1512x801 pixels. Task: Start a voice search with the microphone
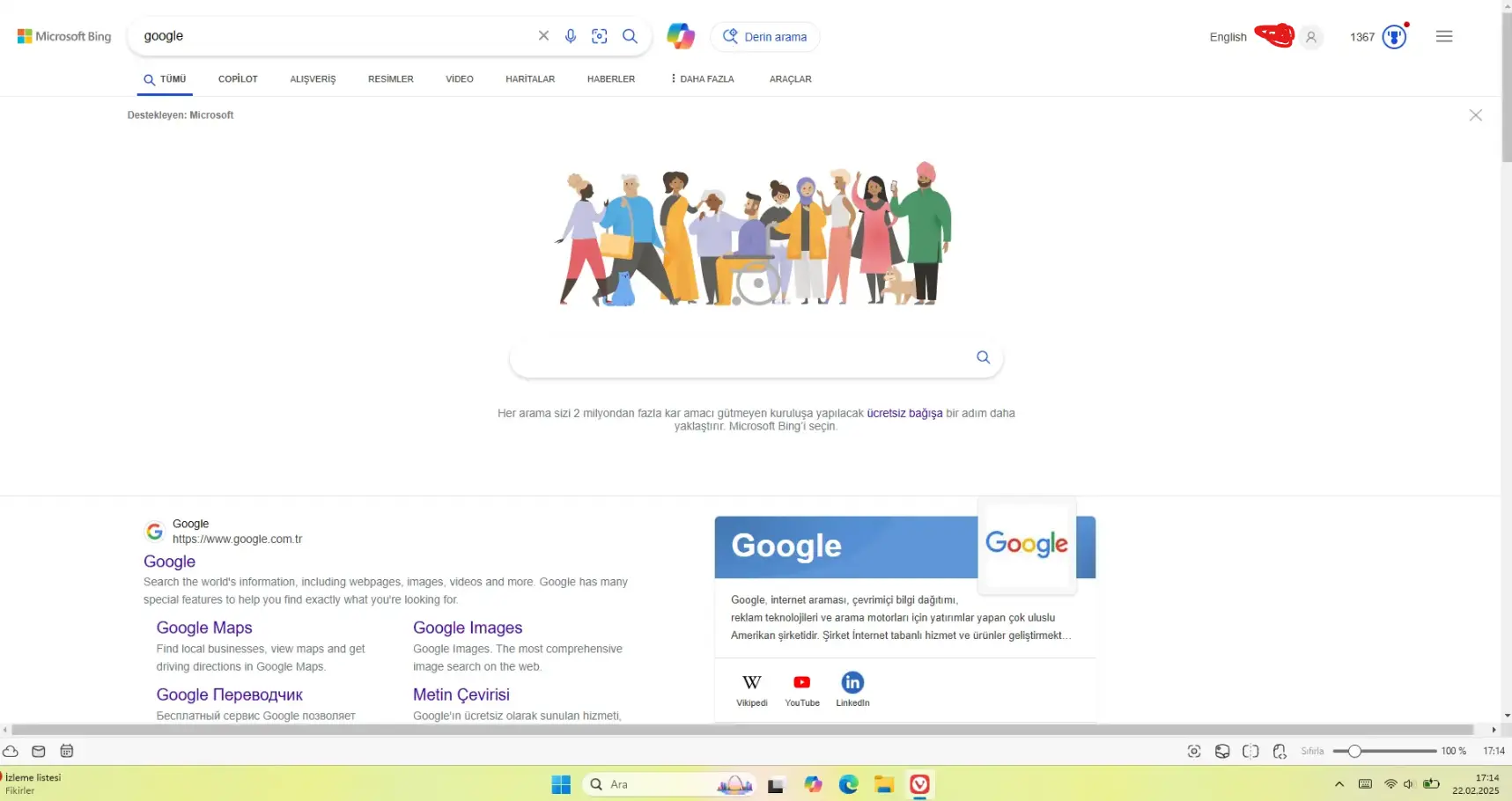[571, 36]
